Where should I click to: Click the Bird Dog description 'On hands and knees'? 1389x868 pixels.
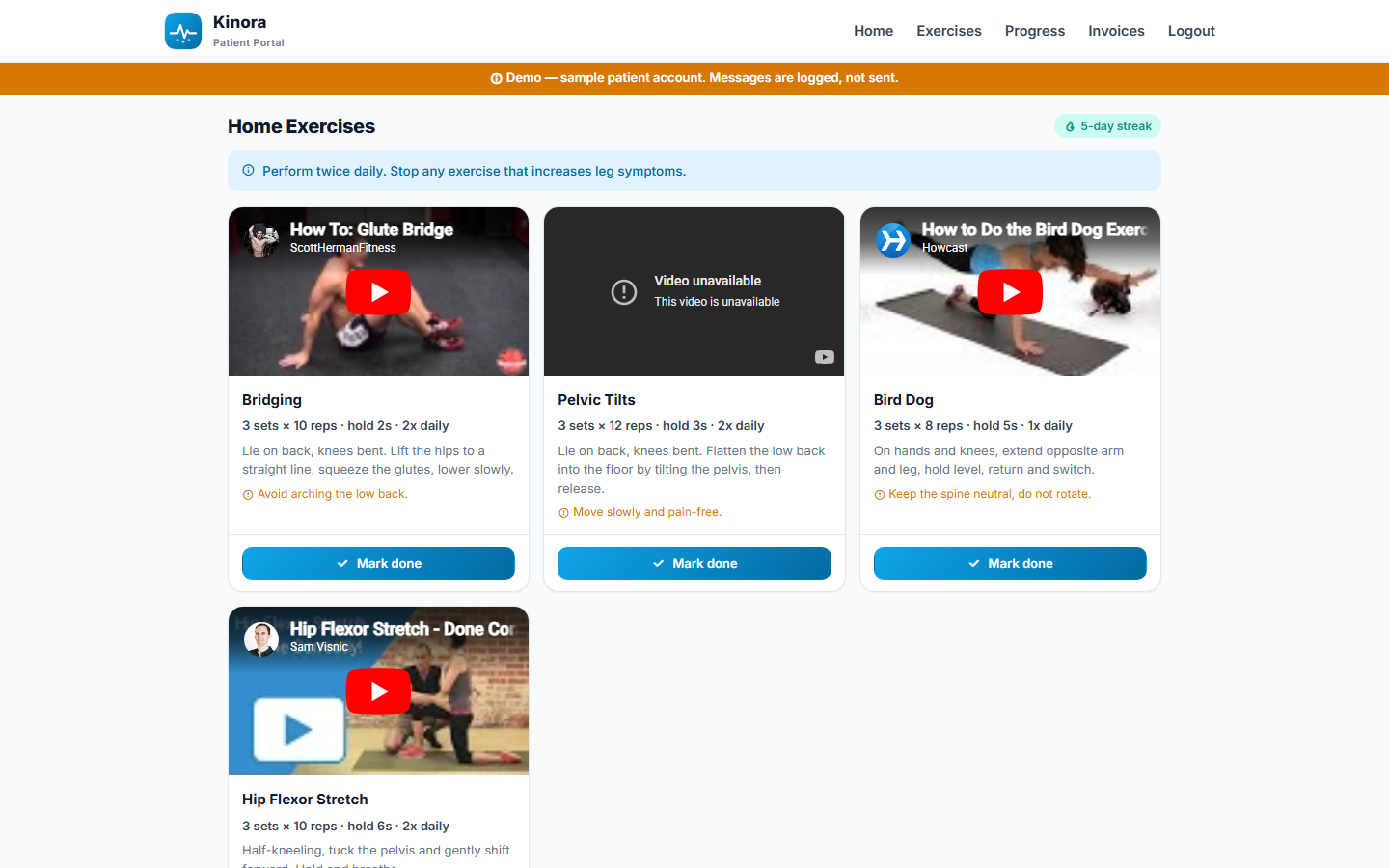click(998, 460)
